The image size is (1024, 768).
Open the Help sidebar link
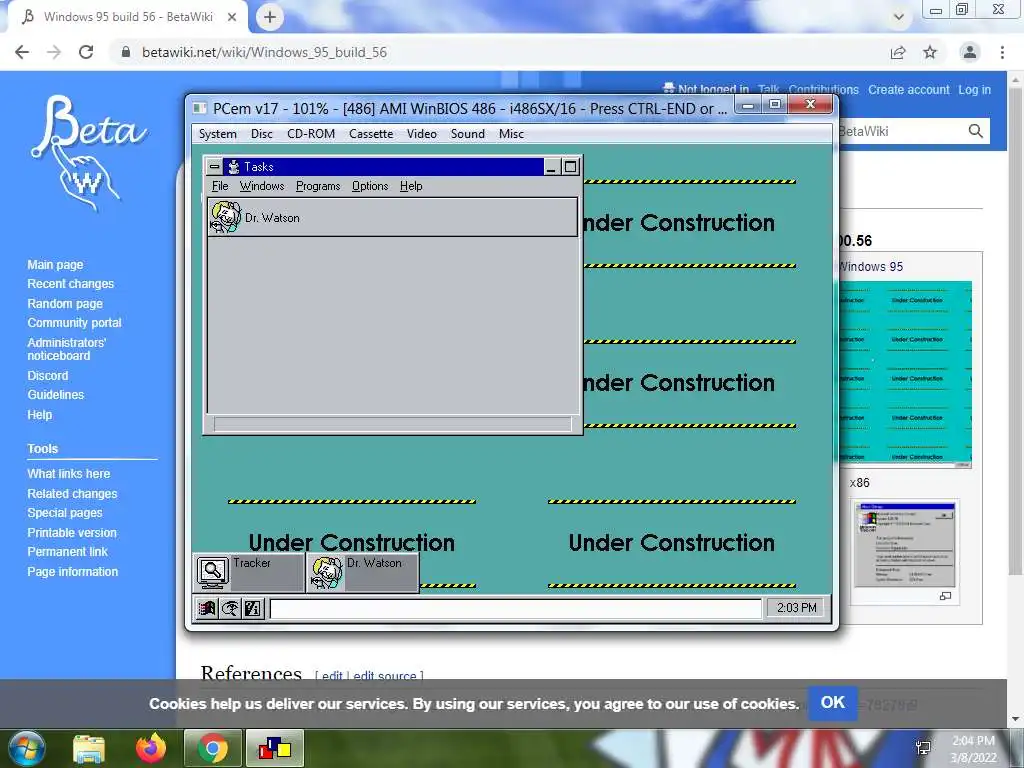point(39,415)
